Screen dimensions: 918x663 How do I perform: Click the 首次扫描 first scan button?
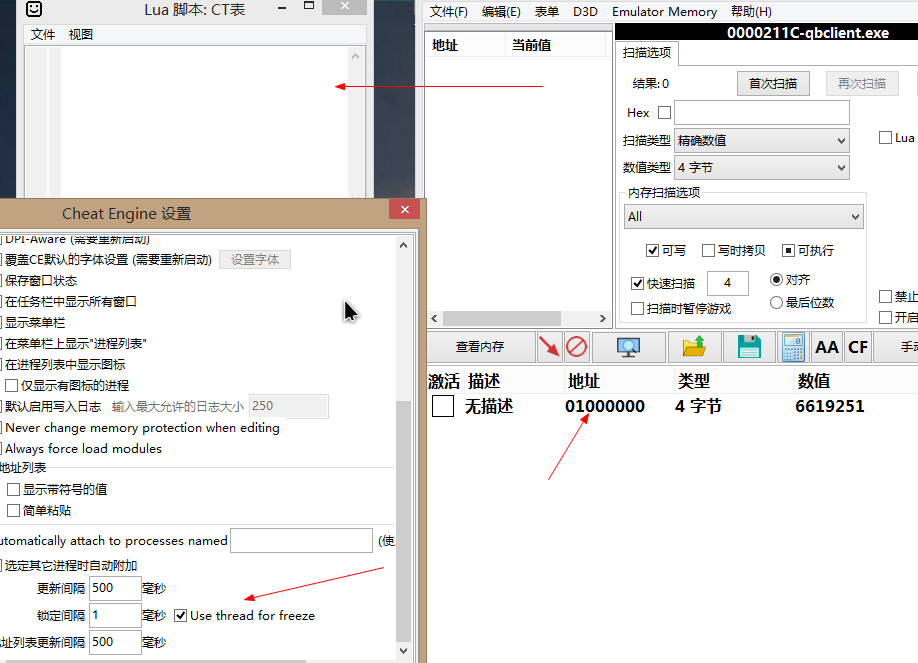pos(773,83)
